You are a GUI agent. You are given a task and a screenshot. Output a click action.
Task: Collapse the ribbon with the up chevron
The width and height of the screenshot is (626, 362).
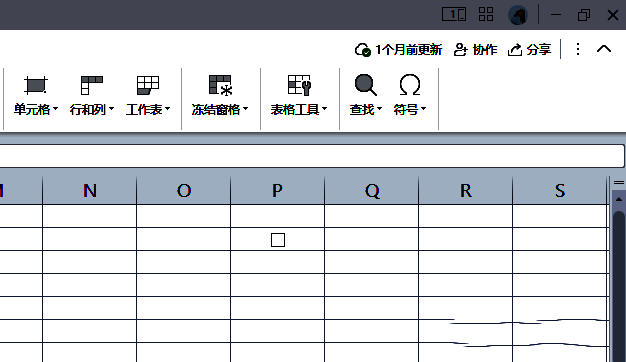point(604,49)
